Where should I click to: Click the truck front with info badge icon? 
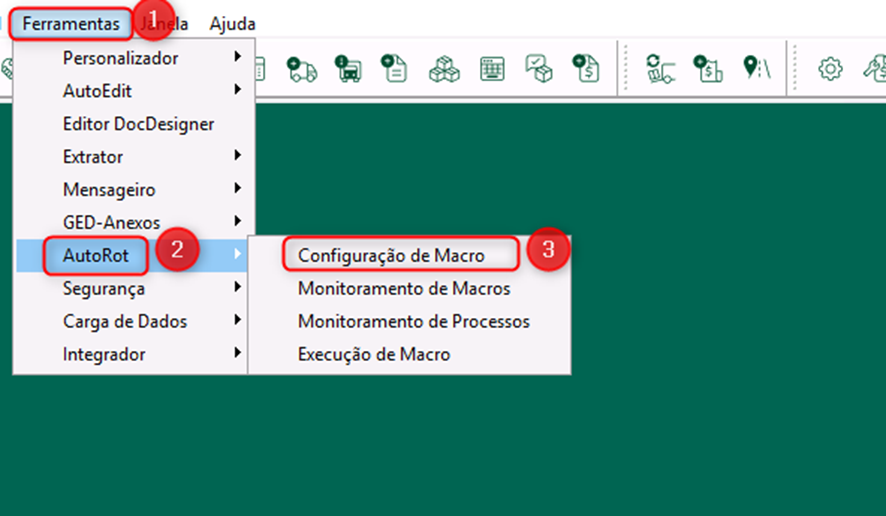click(x=348, y=69)
